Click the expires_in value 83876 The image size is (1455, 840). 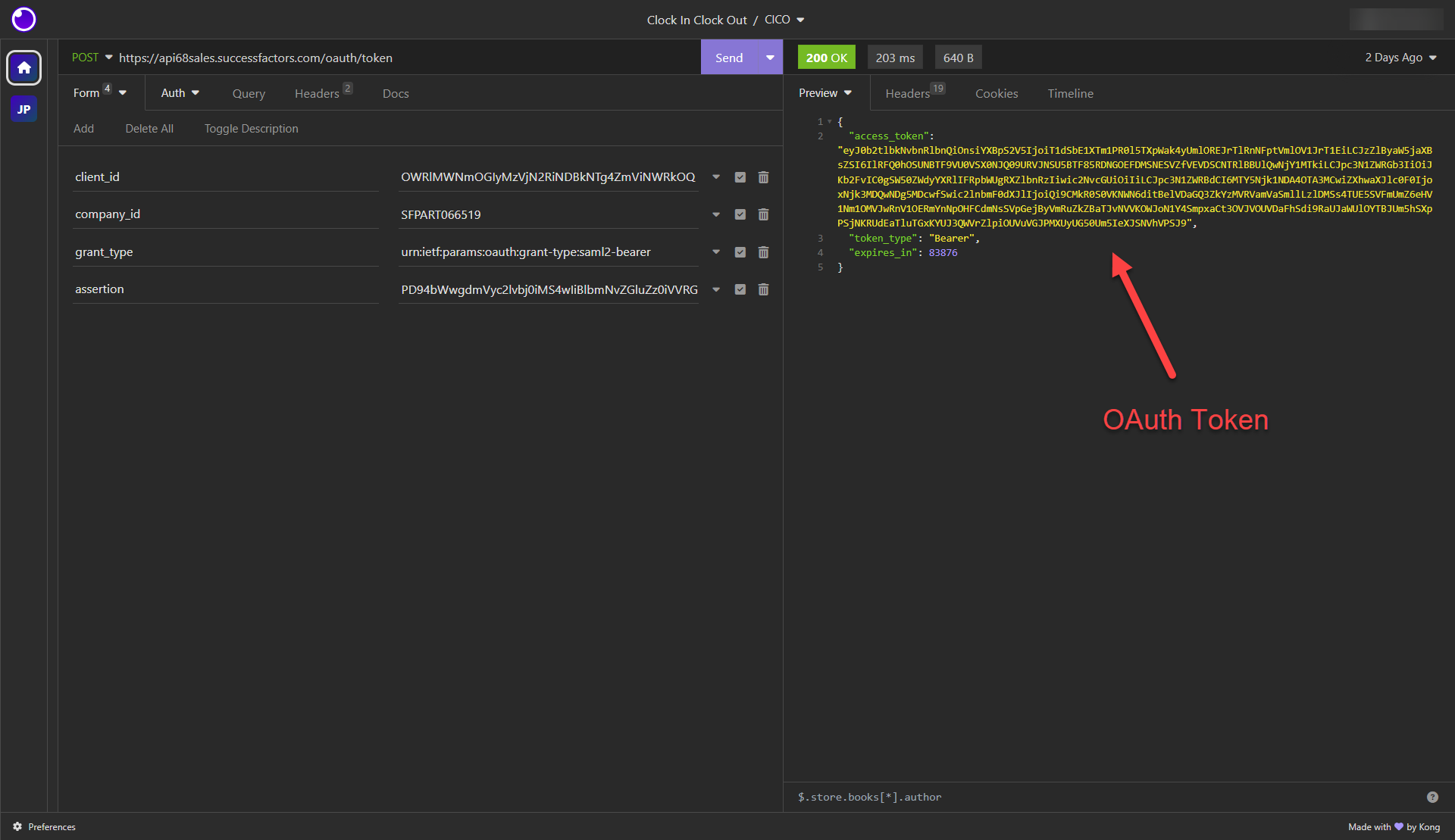pos(943,253)
